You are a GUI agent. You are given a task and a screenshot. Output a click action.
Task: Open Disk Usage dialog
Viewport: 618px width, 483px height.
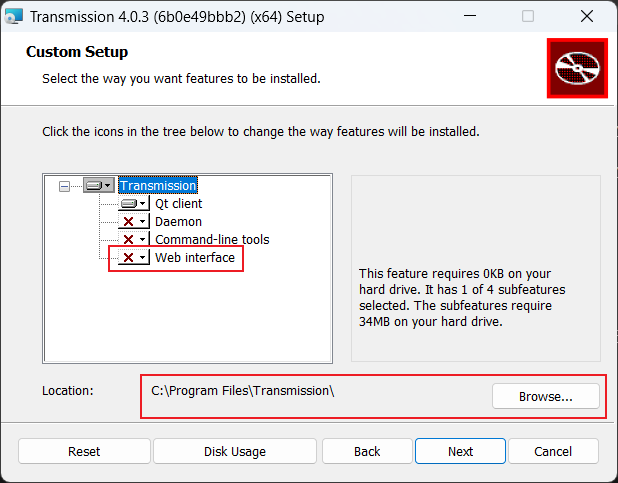[x=235, y=451]
